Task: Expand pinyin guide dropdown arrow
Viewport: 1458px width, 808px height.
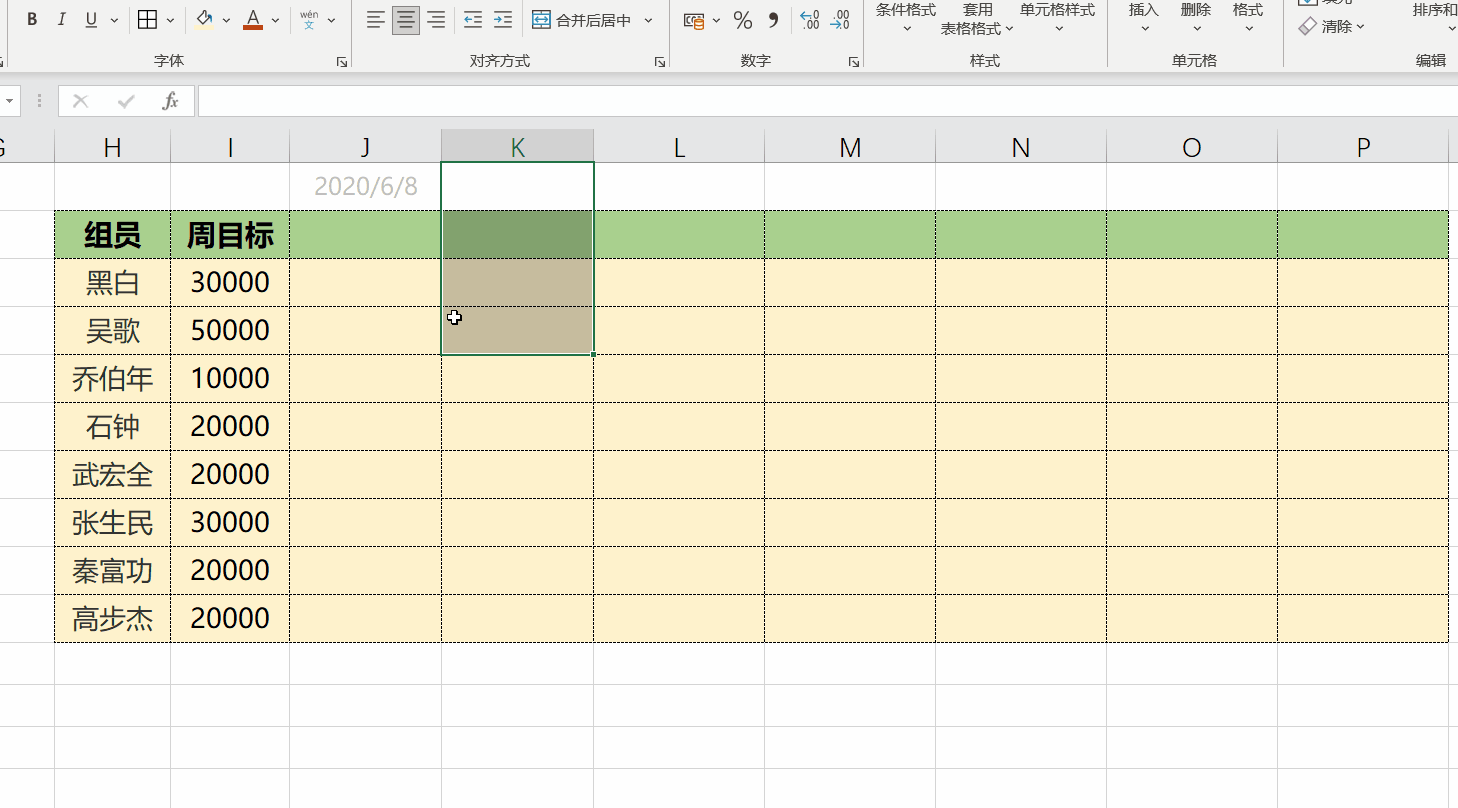Action: pyautogui.click(x=331, y=20)
